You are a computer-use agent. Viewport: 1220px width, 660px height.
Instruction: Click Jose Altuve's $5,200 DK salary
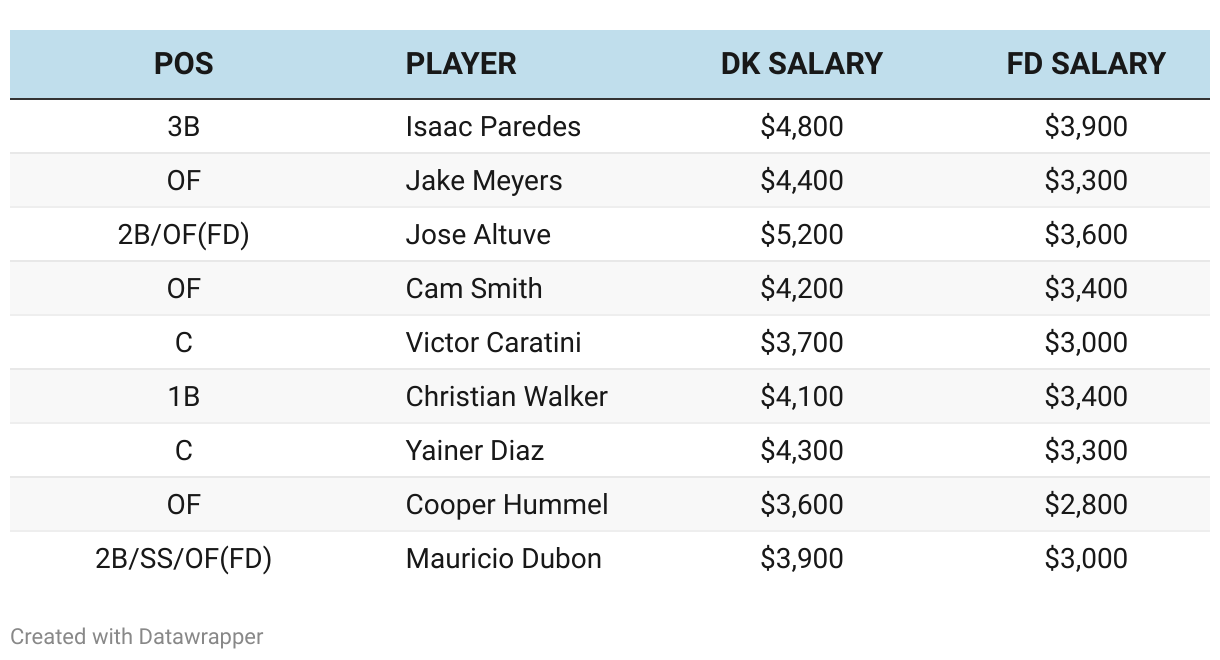[802, 235]
